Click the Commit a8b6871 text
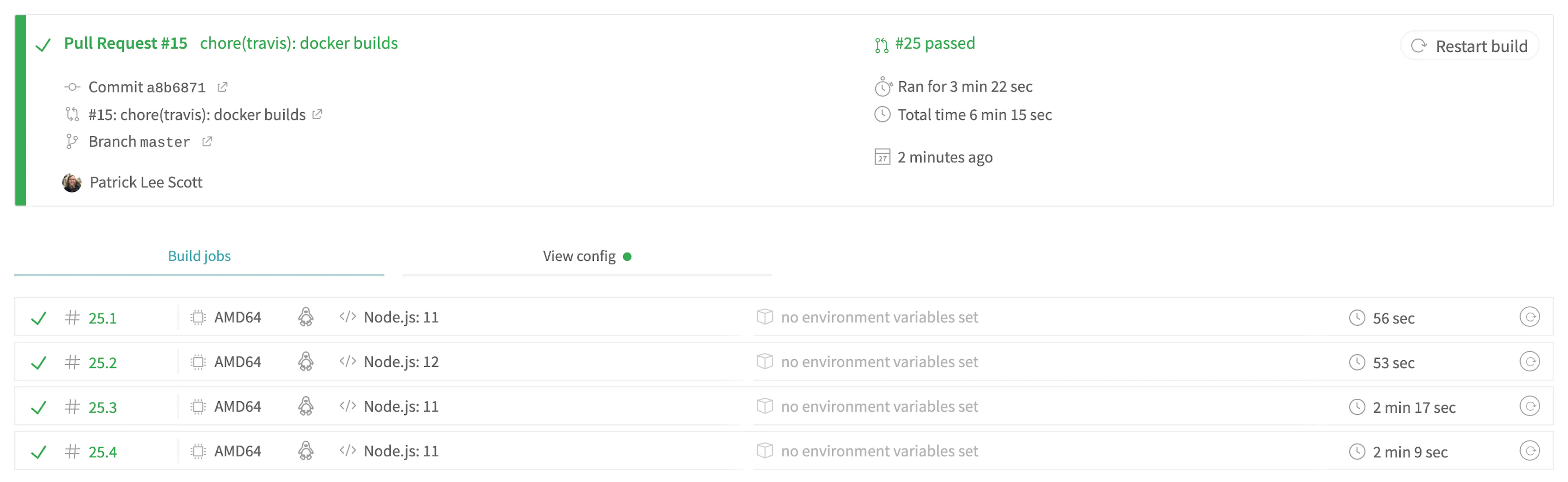 (147, 87)
